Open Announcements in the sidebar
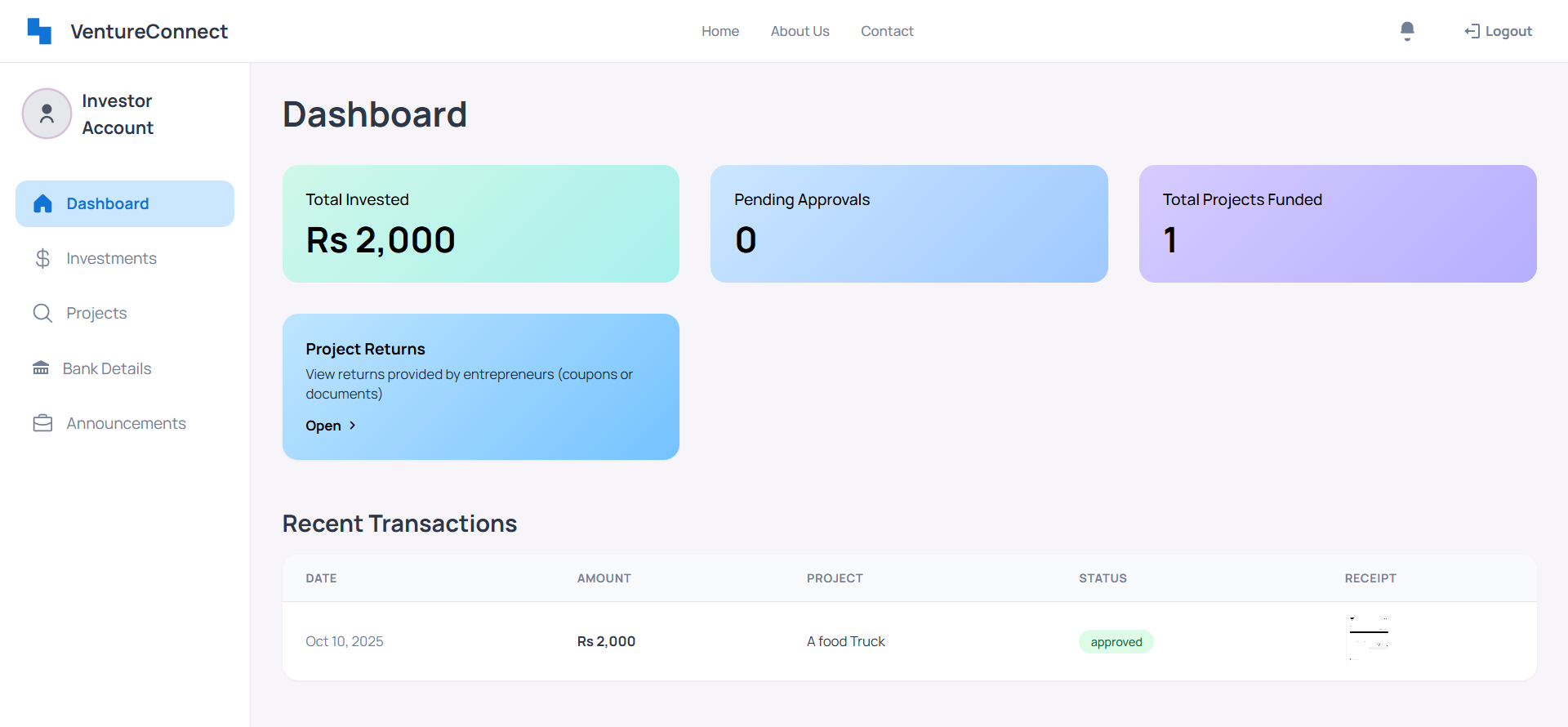 (125, 423)
